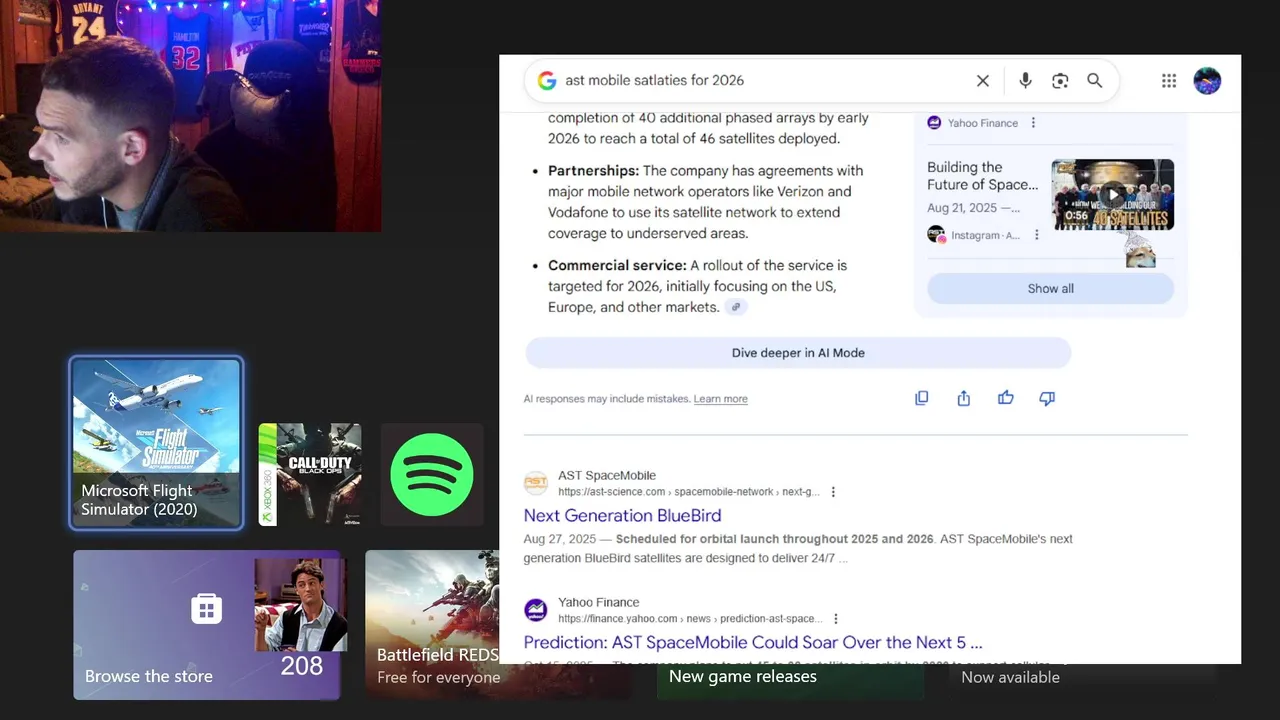Open Spotify app tile
This screenshot has width=1280, height=720.
432,474
